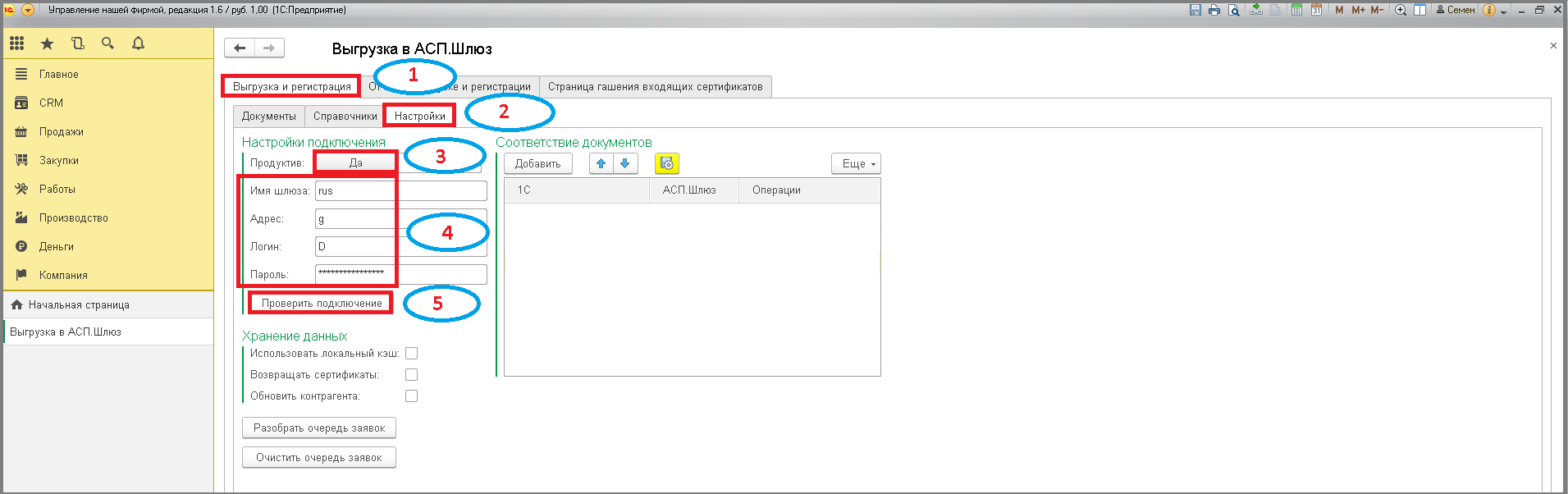Click the 1С column header

[x=577, y=190]
